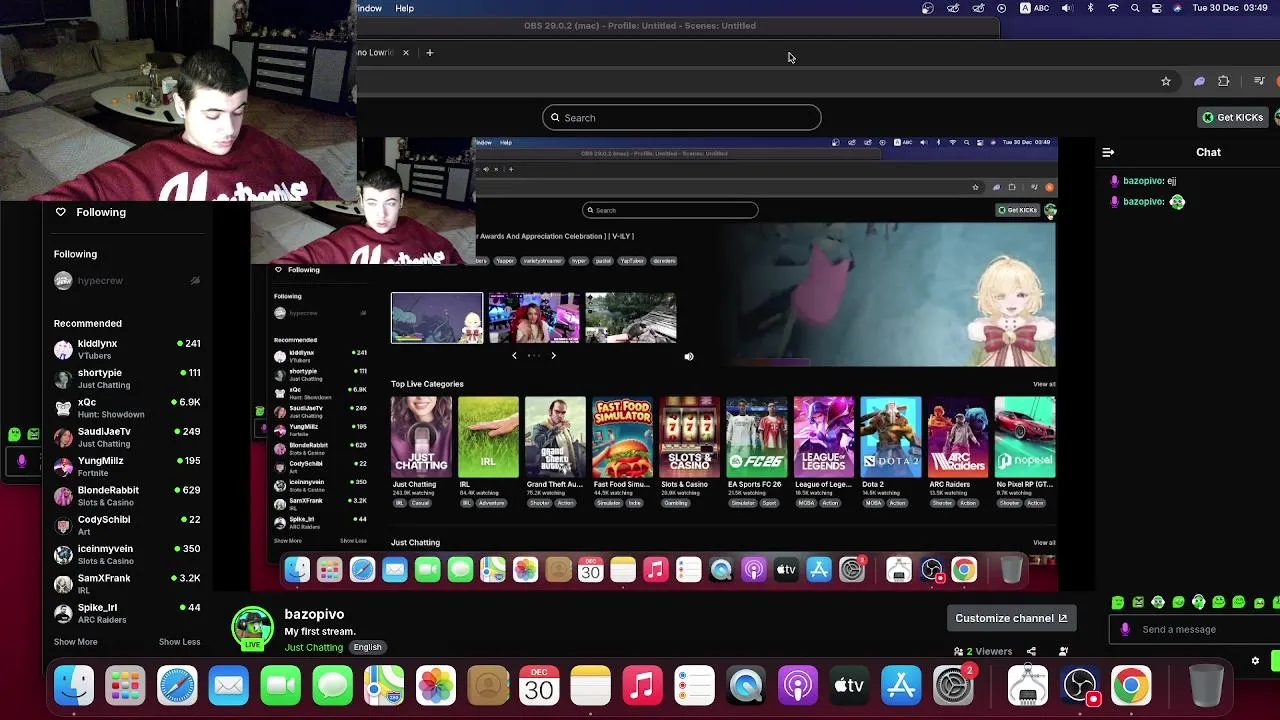Go to next featured stream arrow
Screen dimensions: 1280x720
(553, 356)
